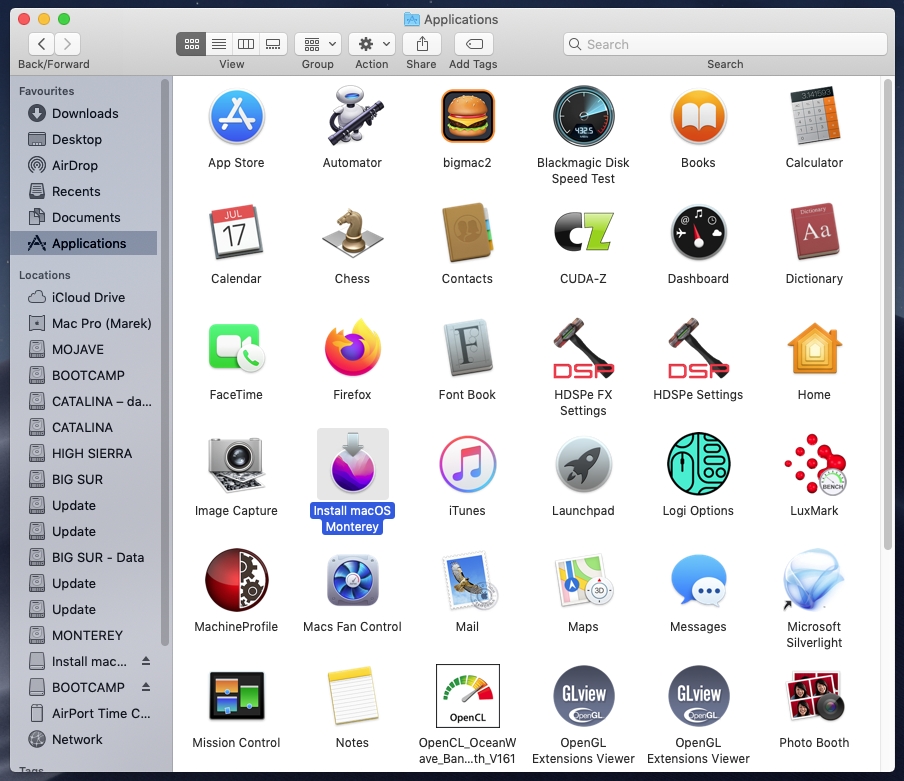Screen dimensions: 904x781
Task: Click the main window vertical scrollbar
Action: (888, 314)
